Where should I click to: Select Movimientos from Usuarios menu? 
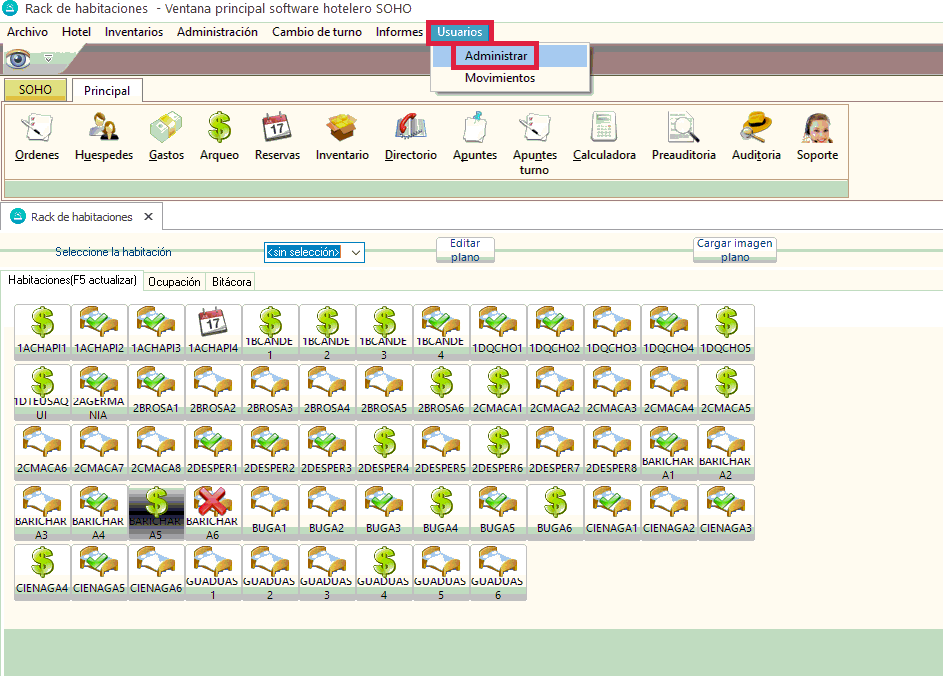(499, 78)
